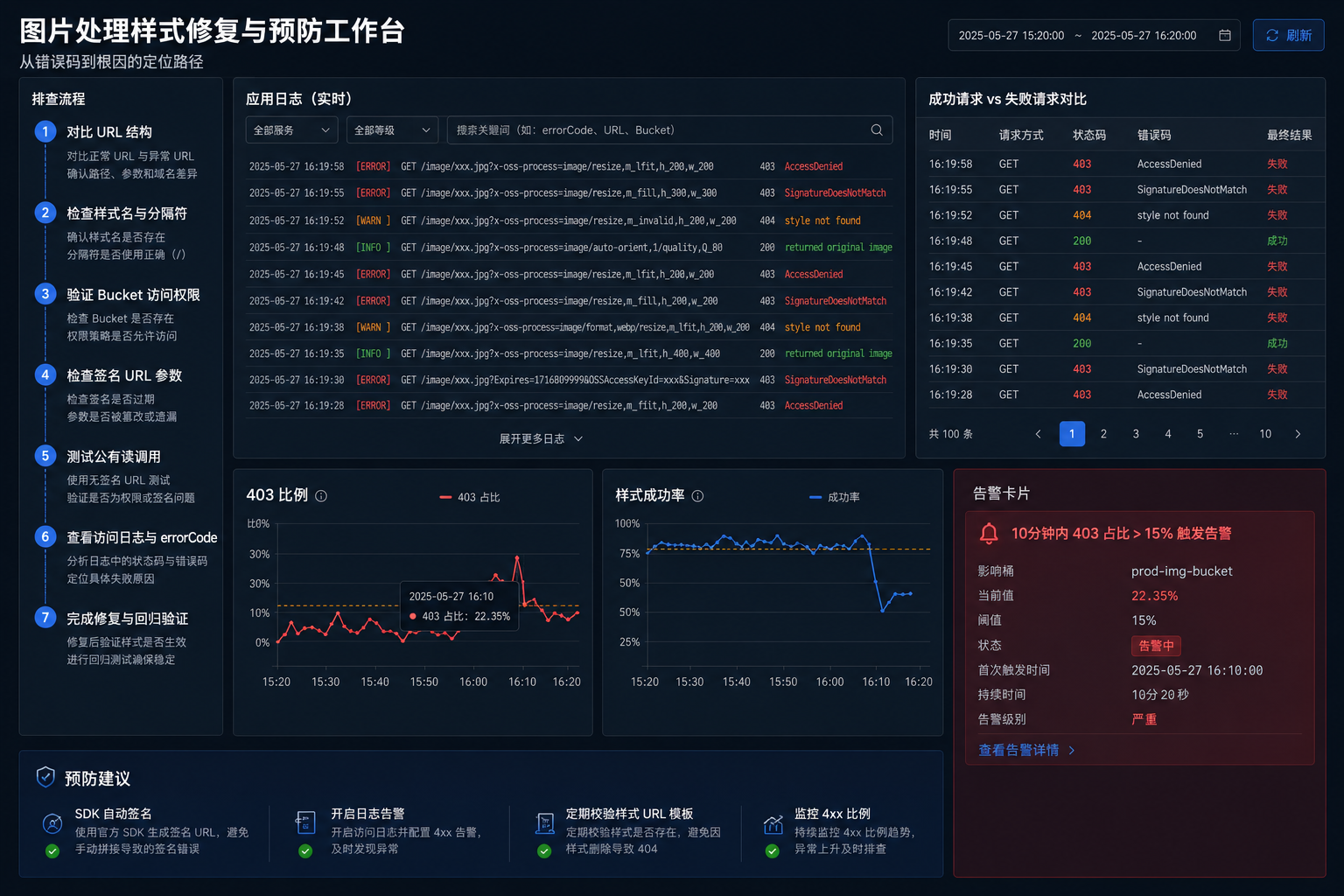The height and width of the screenshot is (896, 1344).
Task: Click the magnifier icon in the log search box
Action: 877,129
